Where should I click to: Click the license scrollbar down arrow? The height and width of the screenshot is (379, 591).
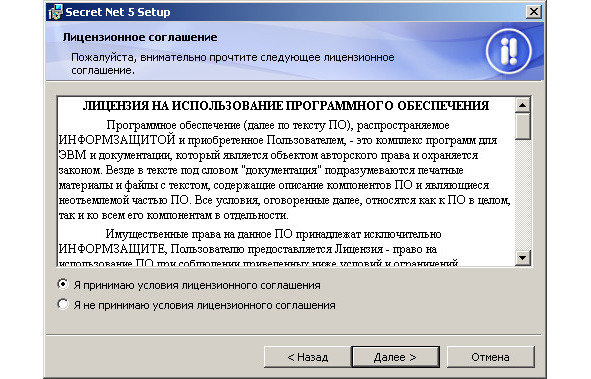click(x=522, y=258)
